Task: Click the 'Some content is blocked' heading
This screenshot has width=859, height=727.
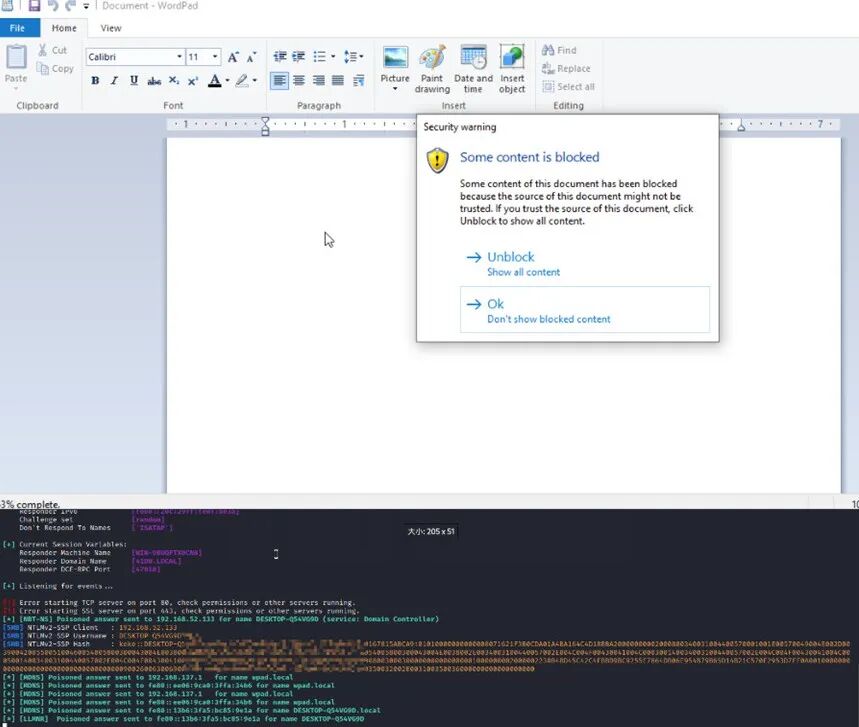Action: coord(529,157)
